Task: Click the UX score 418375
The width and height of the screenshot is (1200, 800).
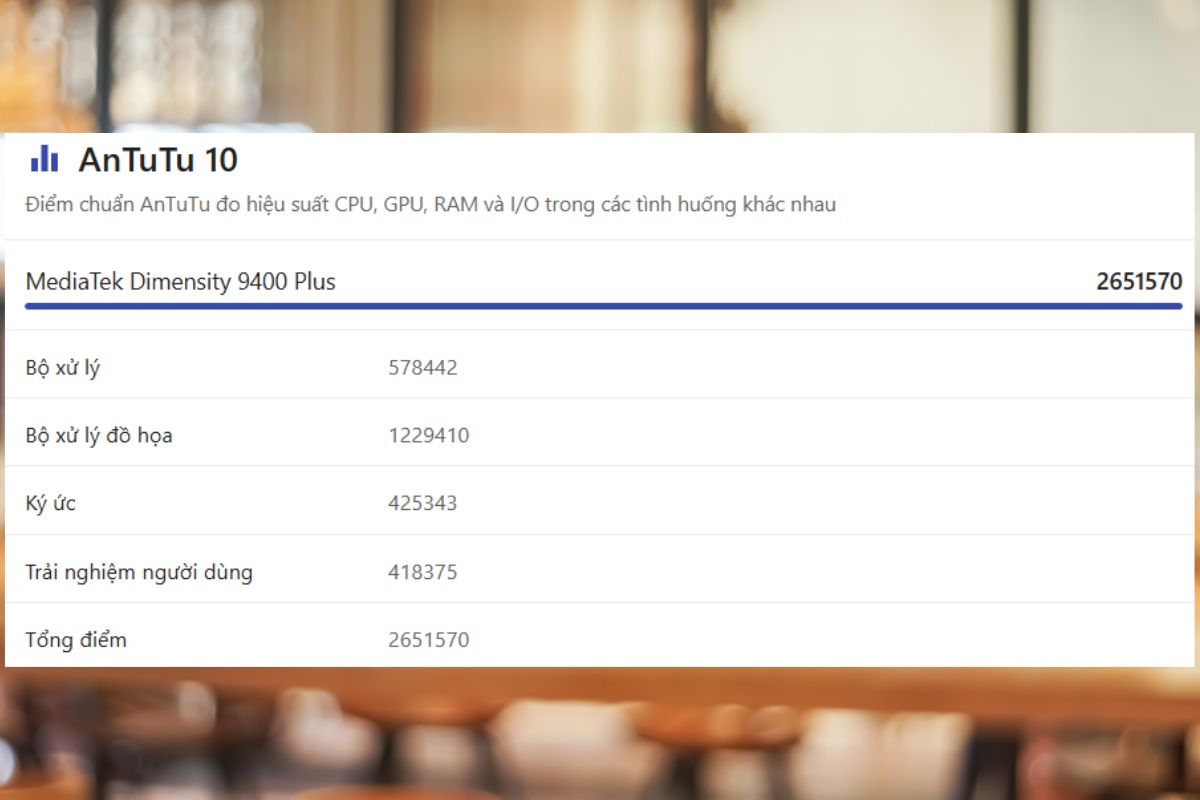Action: (423, 573)
